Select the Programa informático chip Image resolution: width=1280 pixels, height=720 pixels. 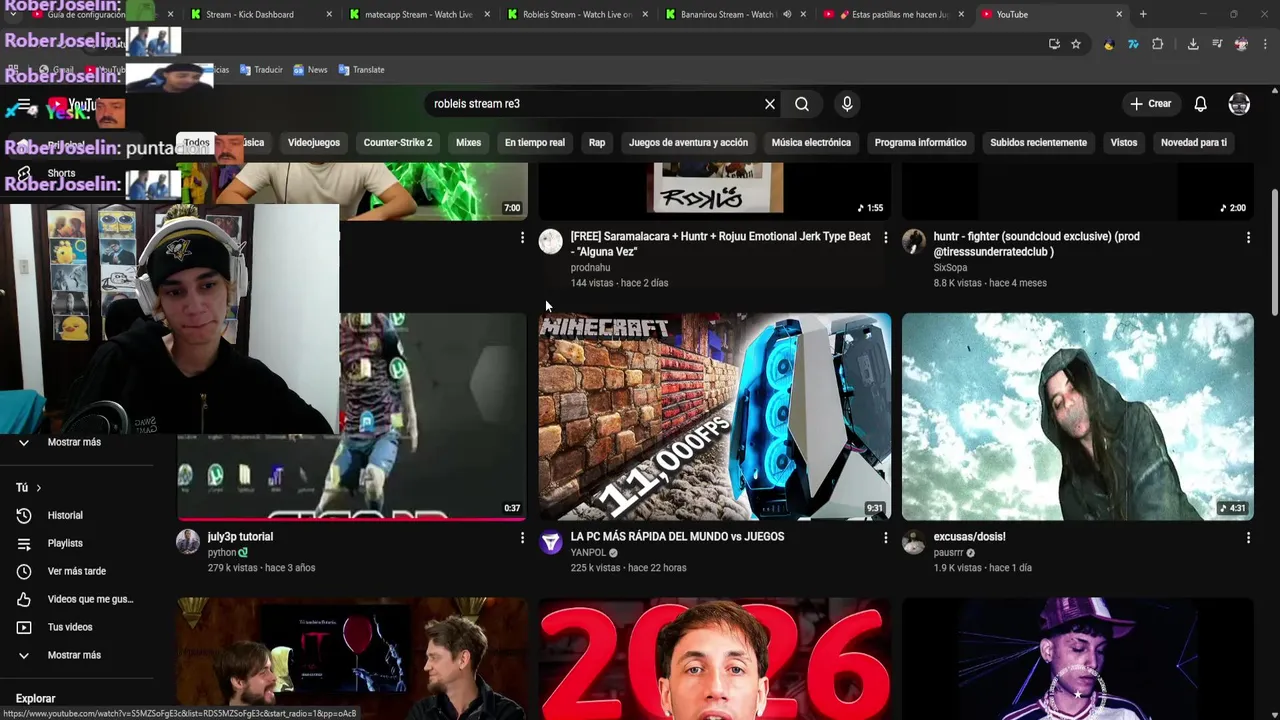[920, 142]
